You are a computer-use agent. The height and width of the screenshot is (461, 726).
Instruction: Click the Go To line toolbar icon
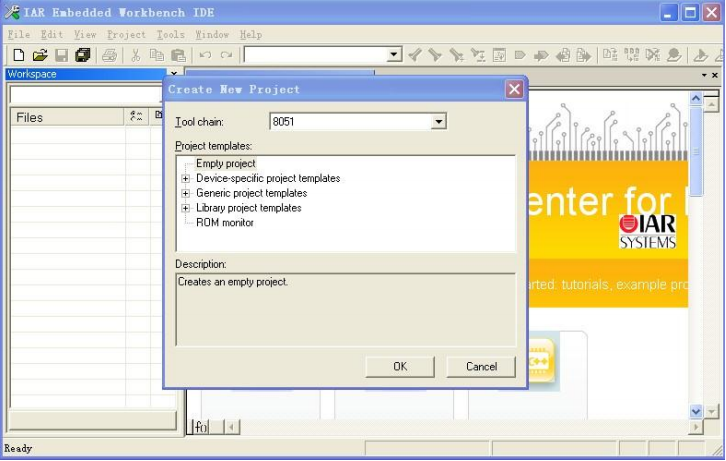tap(499, 55)
